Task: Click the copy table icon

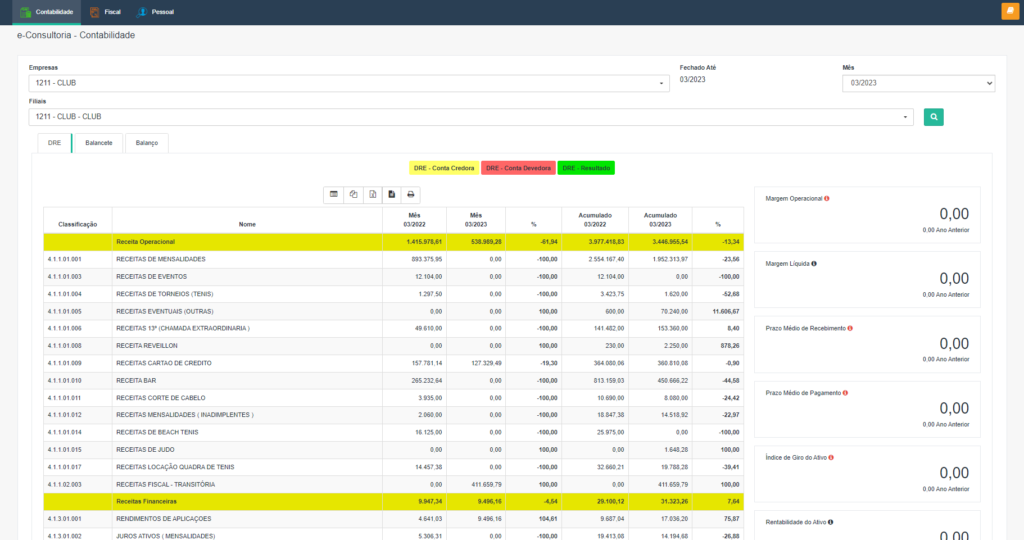Action: click(353, 195)
